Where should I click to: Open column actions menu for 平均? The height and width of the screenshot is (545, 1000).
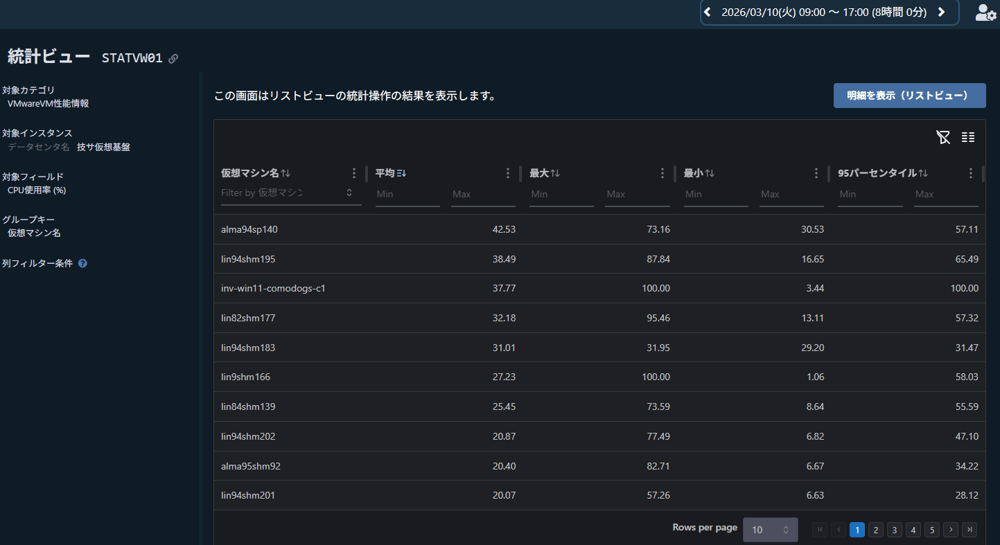[x=508, y=173]
